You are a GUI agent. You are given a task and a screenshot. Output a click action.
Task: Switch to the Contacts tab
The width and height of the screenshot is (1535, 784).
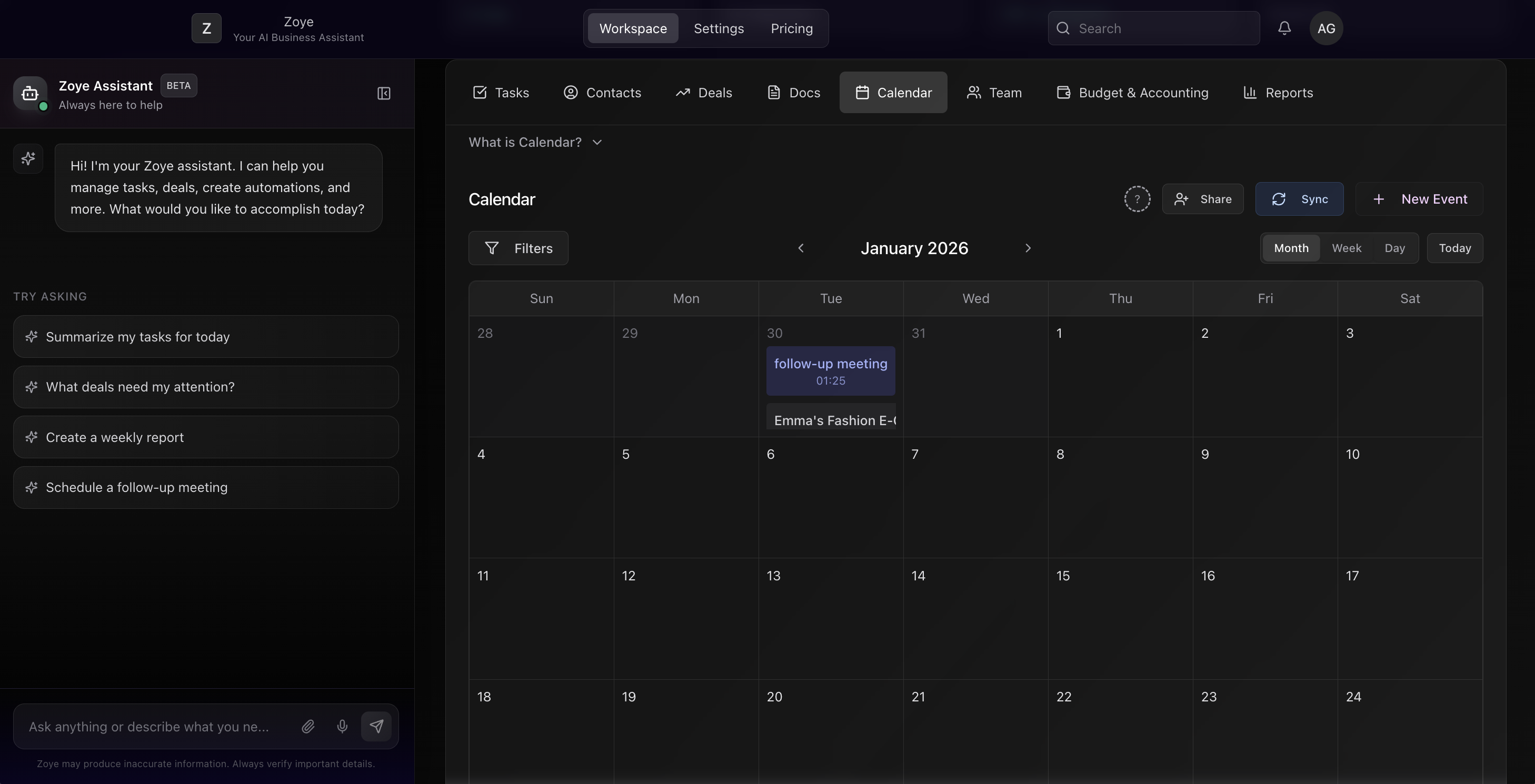[602, 92]
